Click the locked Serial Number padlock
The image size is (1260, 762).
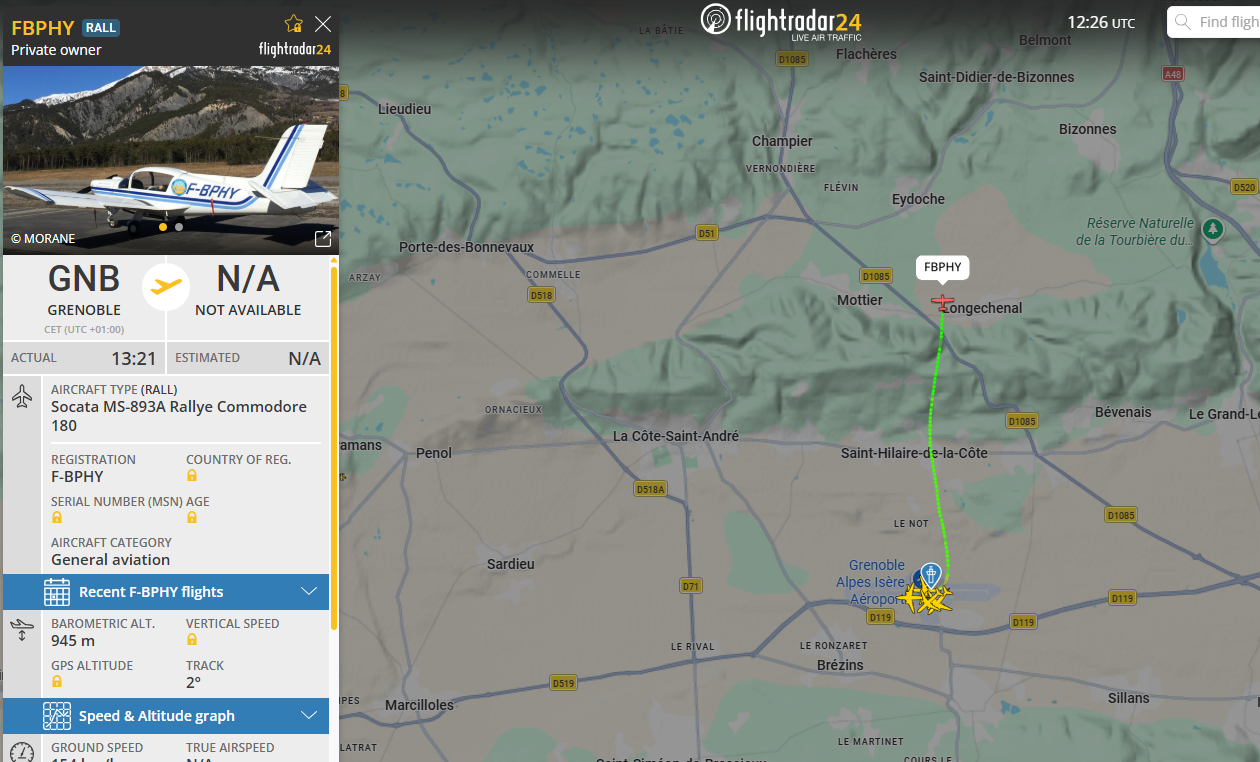click(57, 517)
